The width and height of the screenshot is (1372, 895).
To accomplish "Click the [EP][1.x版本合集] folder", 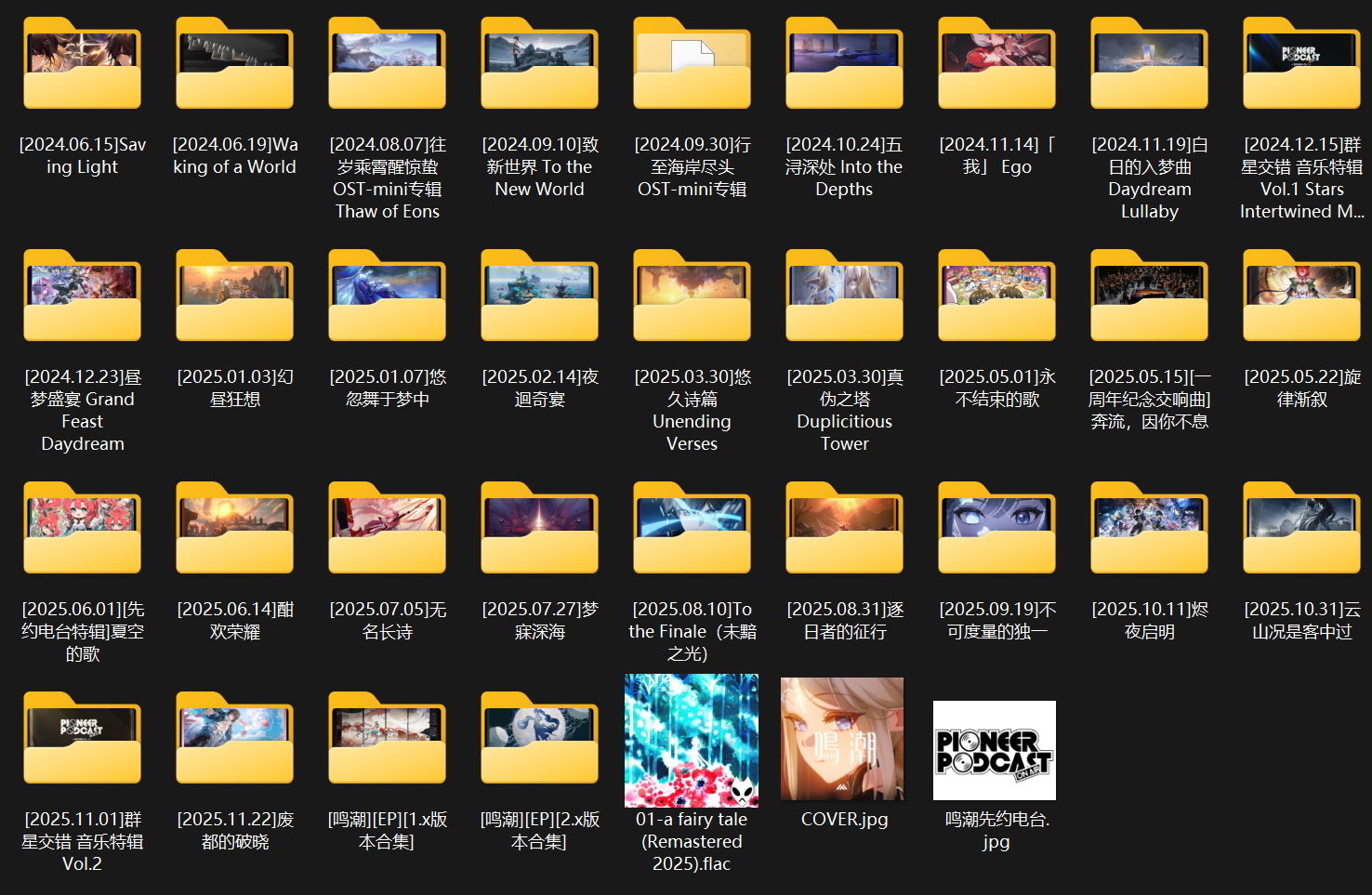I will 387,740.
